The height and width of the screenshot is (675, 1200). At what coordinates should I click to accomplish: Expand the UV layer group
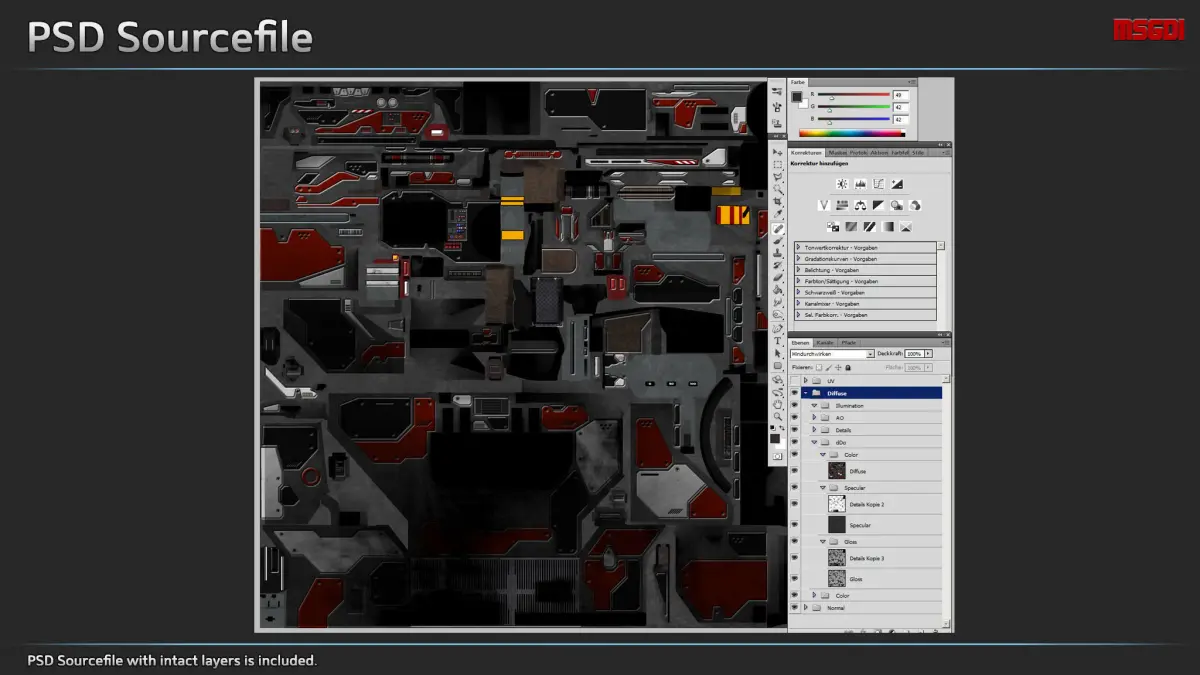point(805,381)
